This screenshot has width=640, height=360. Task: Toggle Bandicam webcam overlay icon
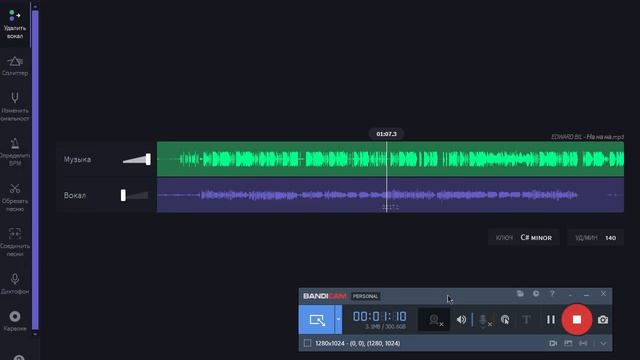tap(434, 320)
